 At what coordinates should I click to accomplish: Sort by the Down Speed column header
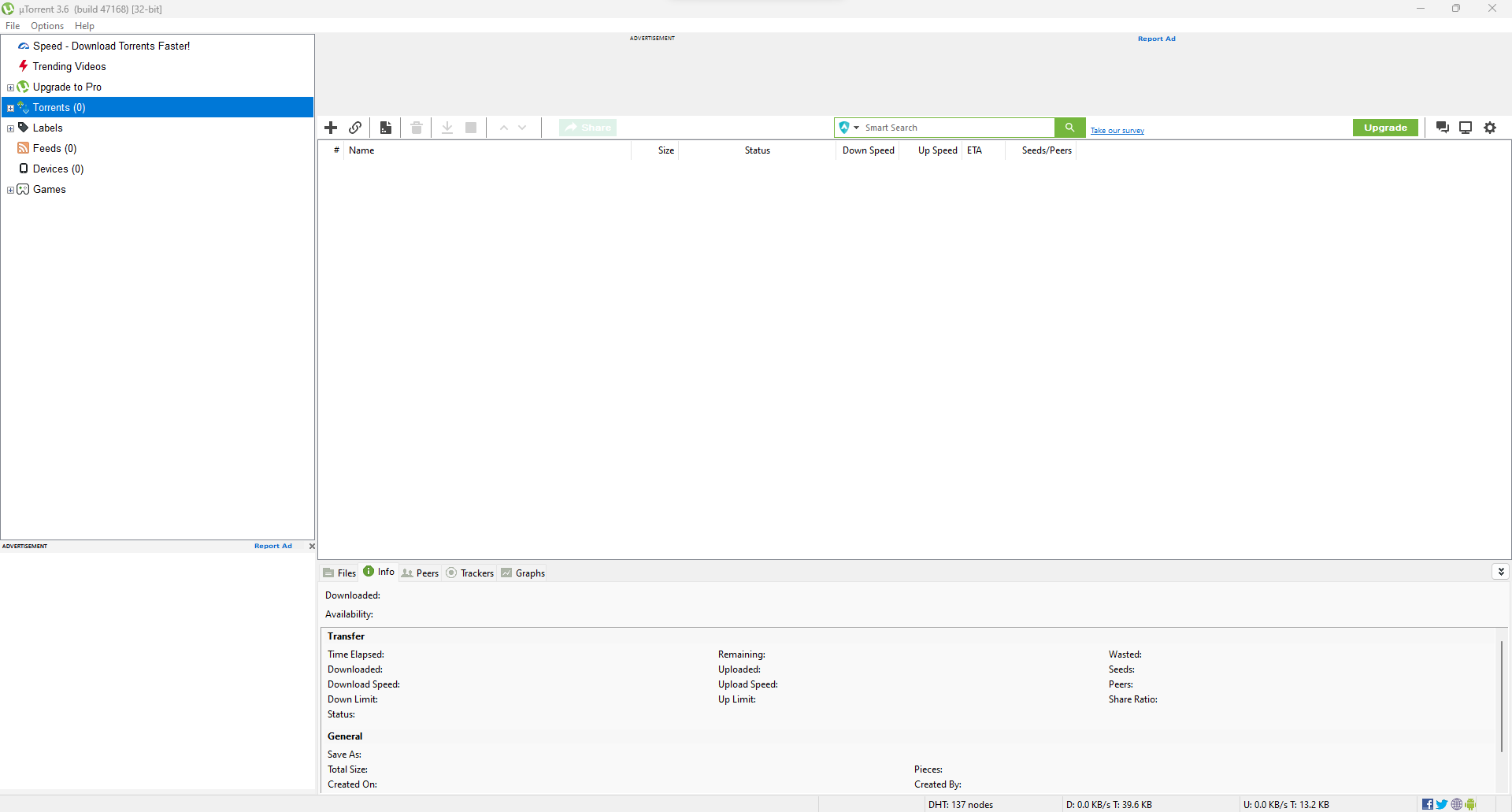868,150
